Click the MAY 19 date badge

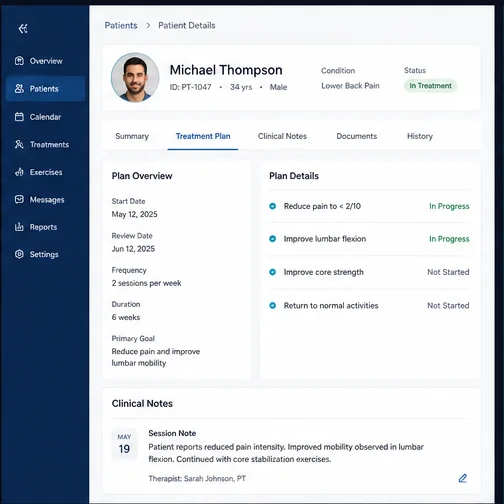point(124,444)
